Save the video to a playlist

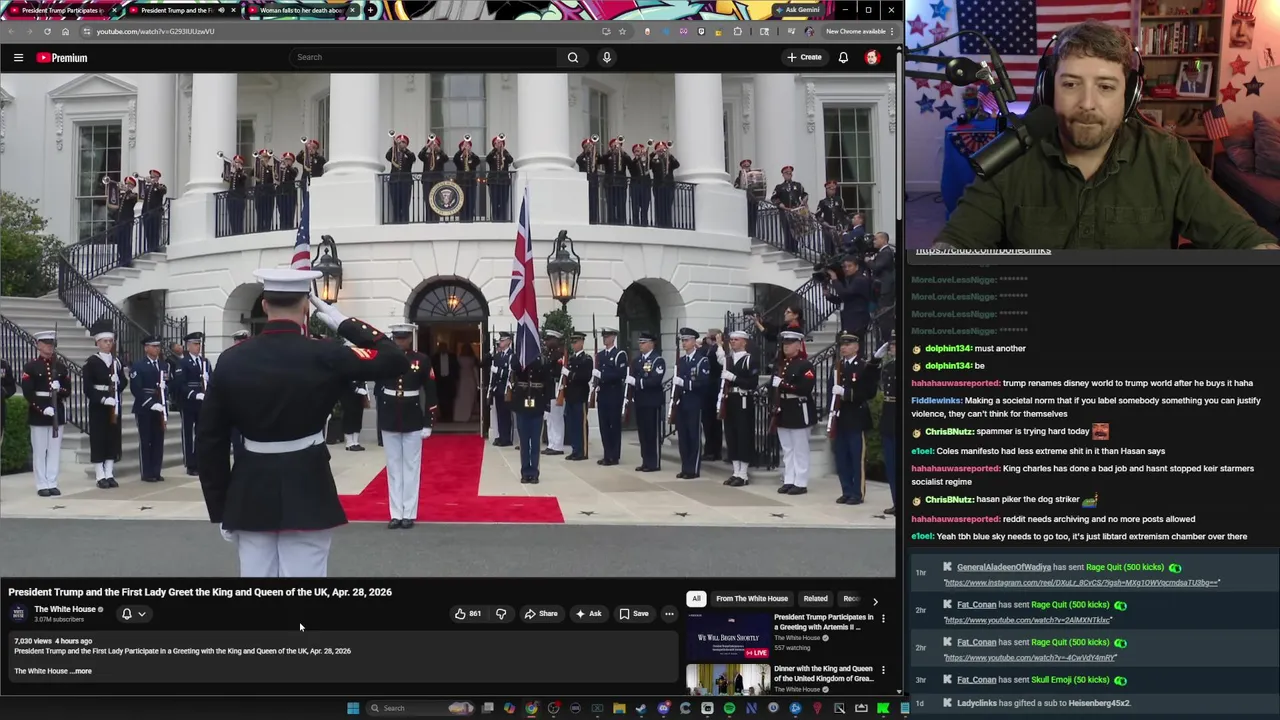point(634,614)
